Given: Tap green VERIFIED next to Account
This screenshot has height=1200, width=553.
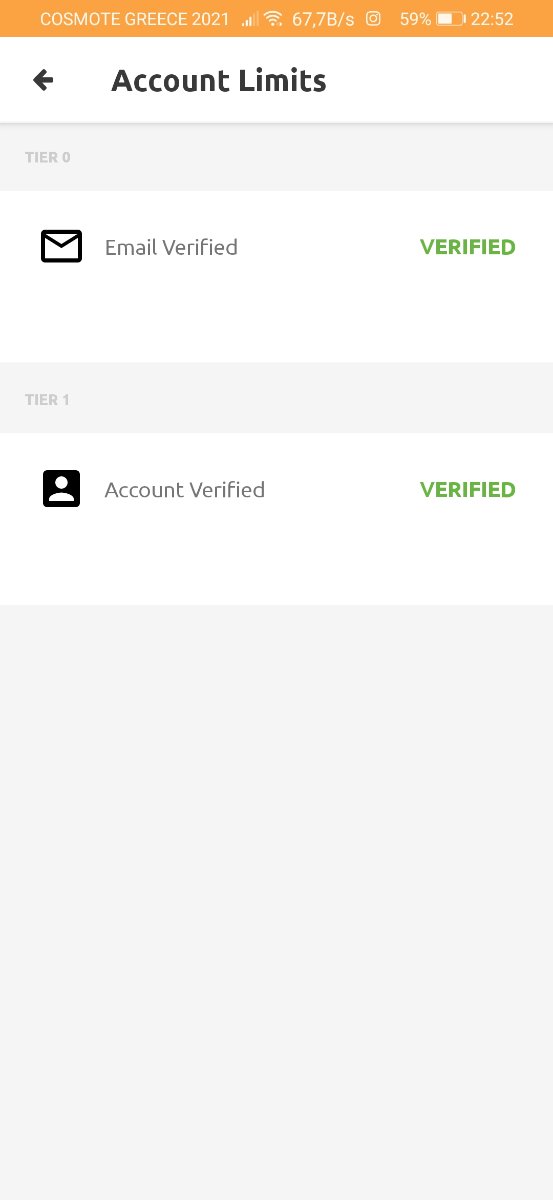Looking at the screenshot, I should pyautogui.click(x=467, y=489).
